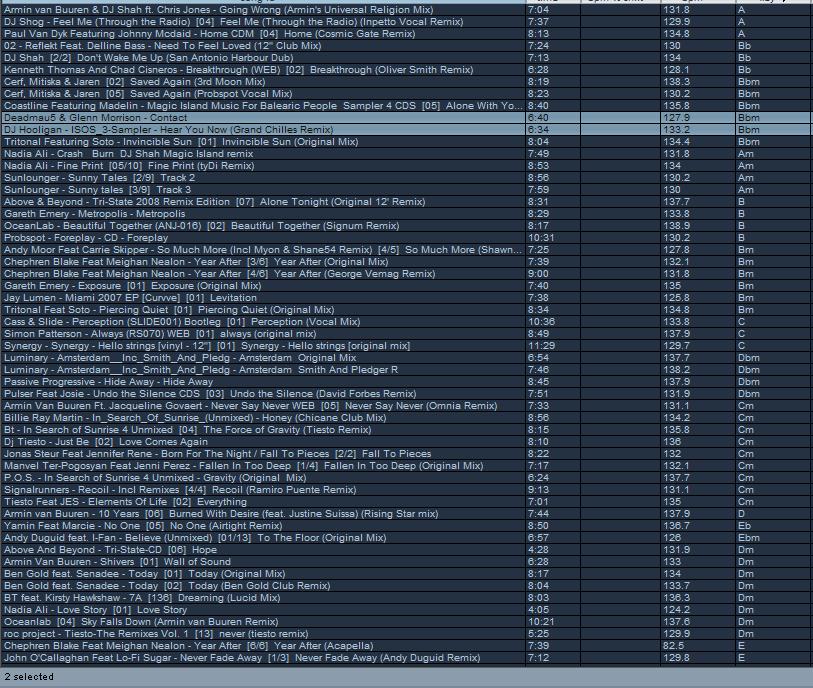Select P.O.S. - Gravity (Original Mix)

point(406,478)
